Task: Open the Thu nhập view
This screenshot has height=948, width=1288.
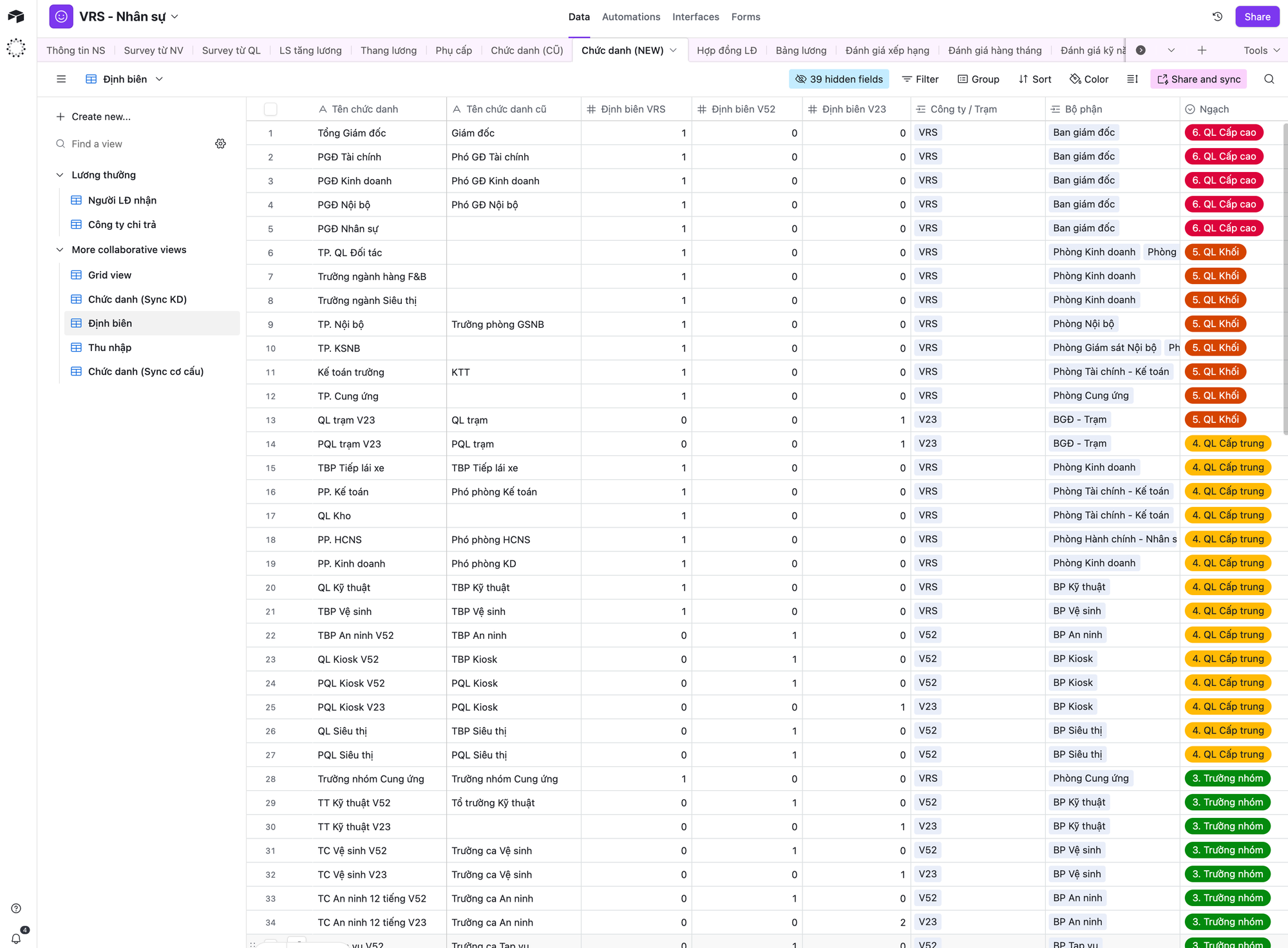Action: (x=109, y=348)
